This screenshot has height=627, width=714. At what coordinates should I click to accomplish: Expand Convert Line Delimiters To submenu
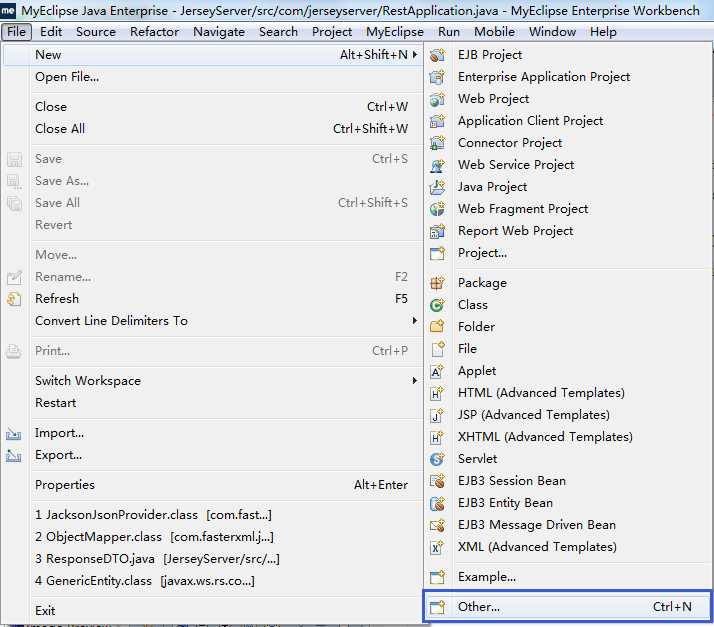415,321
